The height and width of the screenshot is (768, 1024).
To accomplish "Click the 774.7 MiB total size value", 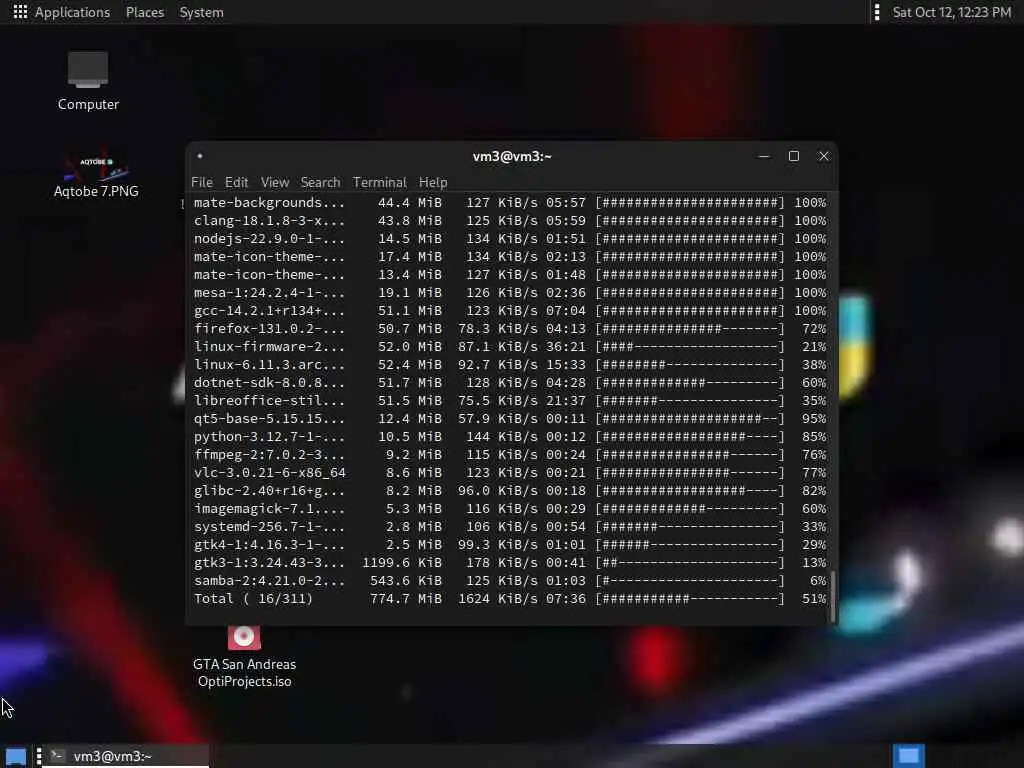I will click(406, 599).
